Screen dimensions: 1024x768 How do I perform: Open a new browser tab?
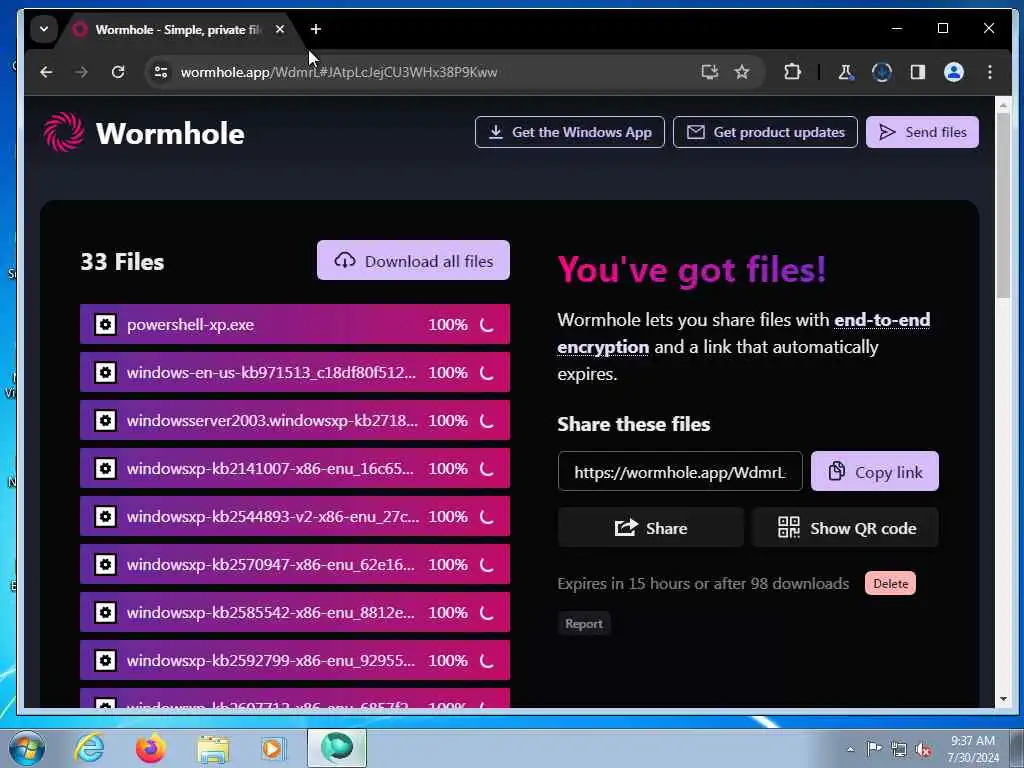pyautogui.click(x=315, y=29)
